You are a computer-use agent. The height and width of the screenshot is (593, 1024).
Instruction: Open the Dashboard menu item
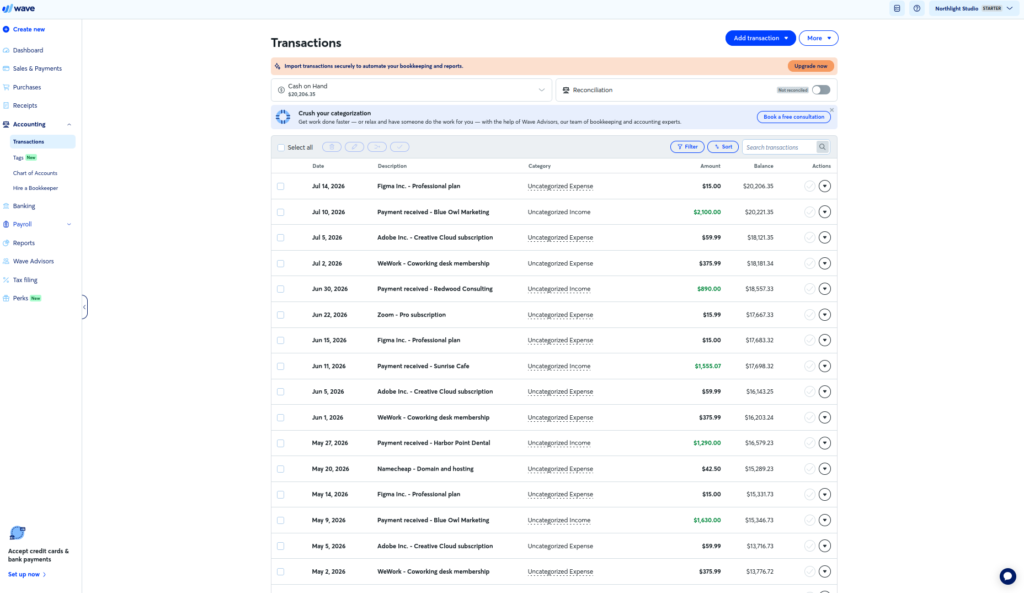pyautogui.click(x=28, y=50)
